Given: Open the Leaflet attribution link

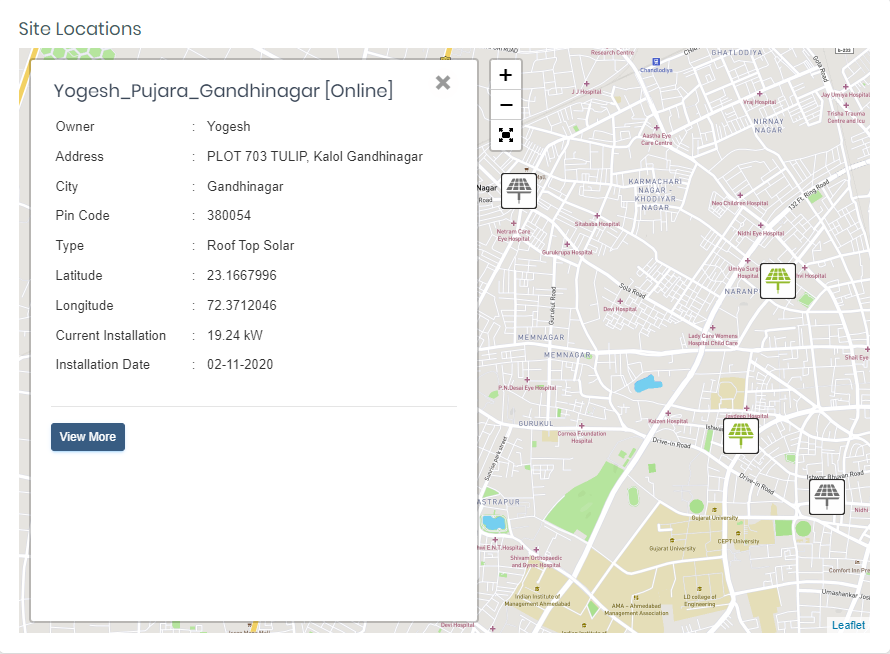Looking at the screenshot, I should click(x=848, y=625).
